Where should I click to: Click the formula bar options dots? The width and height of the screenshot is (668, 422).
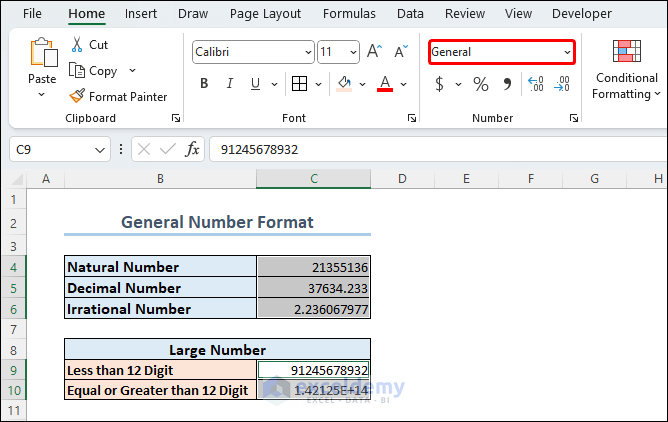pyautogui.click(x=121, y=149)
